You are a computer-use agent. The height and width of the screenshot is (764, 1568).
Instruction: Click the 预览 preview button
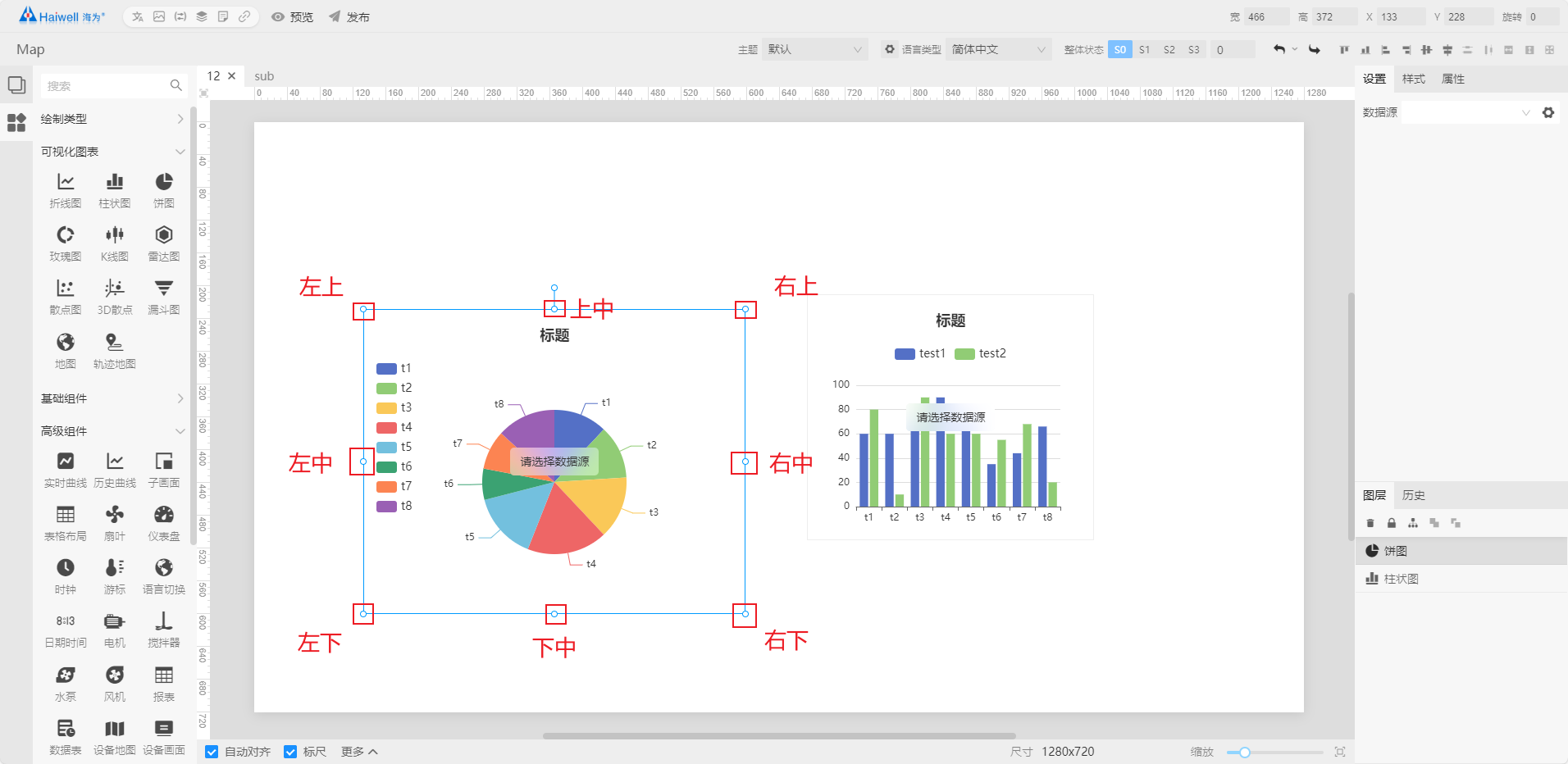pyautogui.click(x=293, y=16)
